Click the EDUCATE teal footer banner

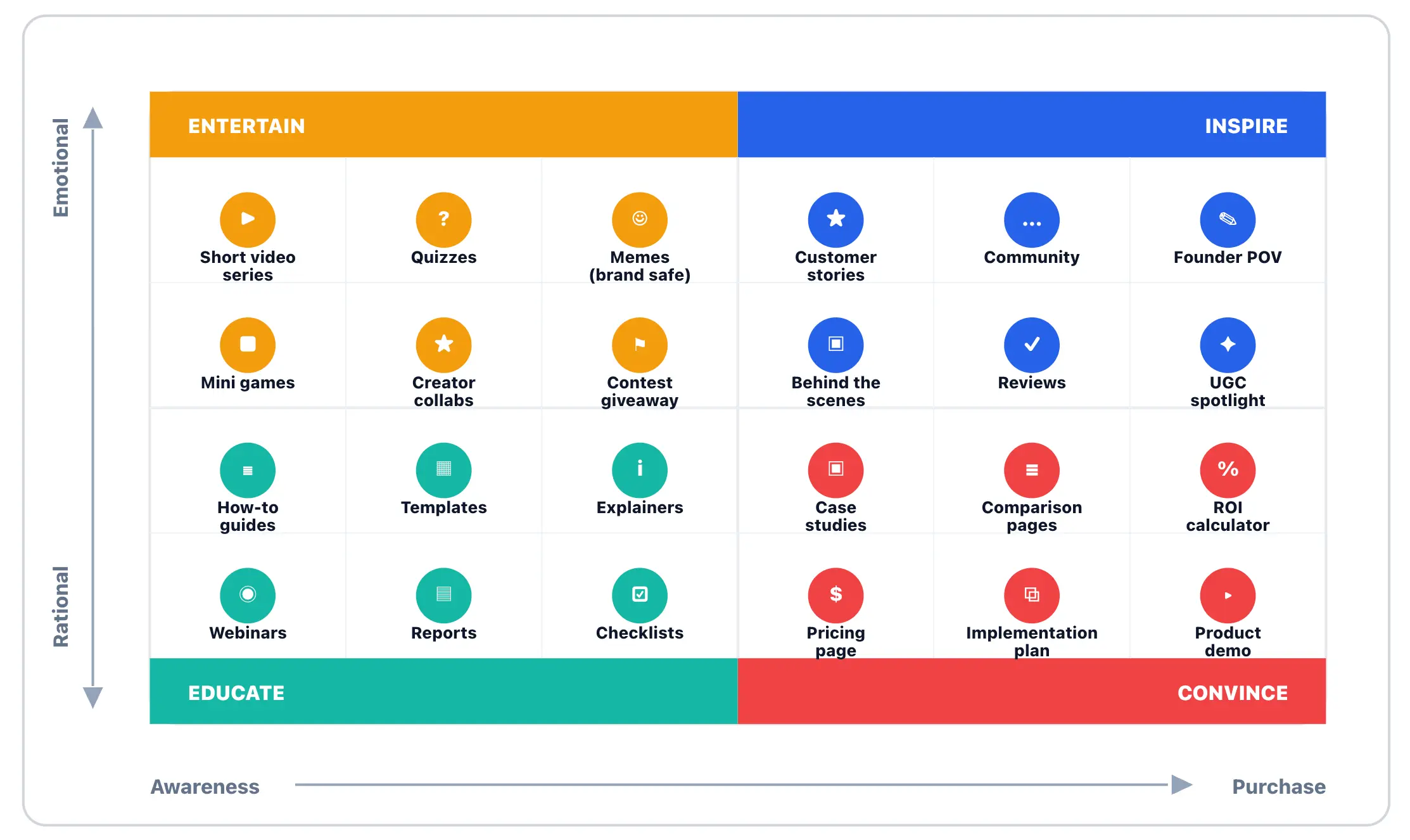[443, 692]
